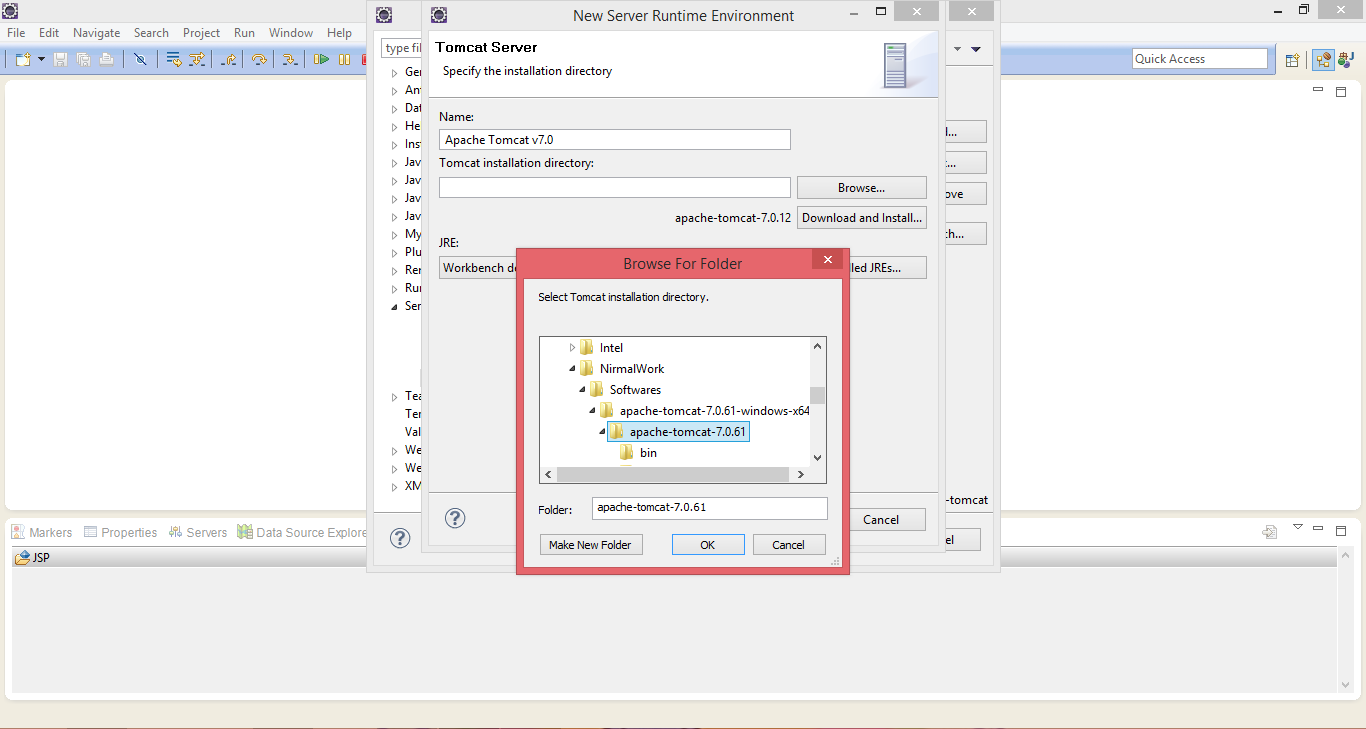Switch to the Data Source Explorer tab
Viewport: 1366px width, 729px height.
[302, 532]
